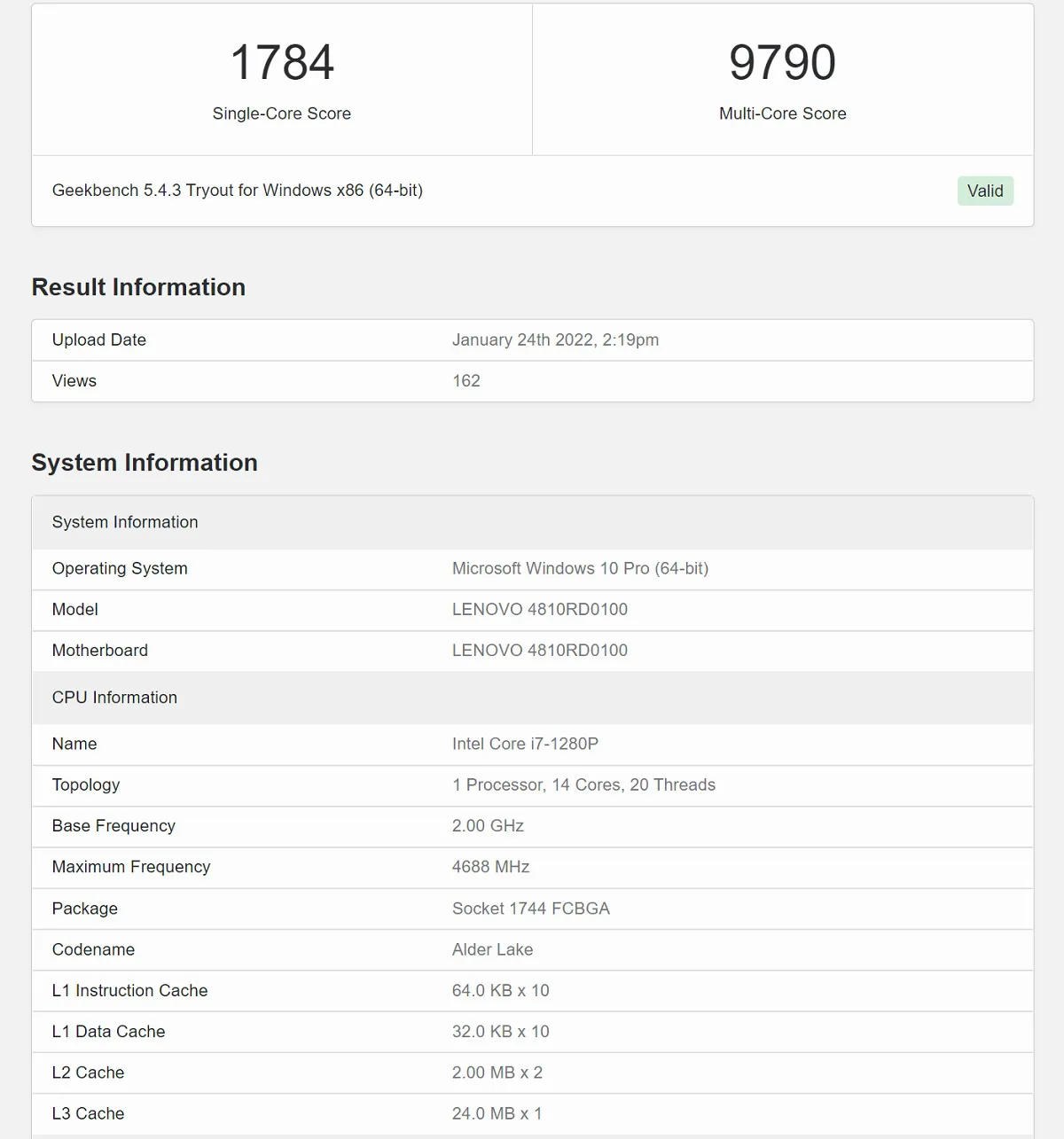Click the Maximum Frequency label
The height and width of the screenshot is (1139, 1064).
pyautogui.click(x=131, y=867)
